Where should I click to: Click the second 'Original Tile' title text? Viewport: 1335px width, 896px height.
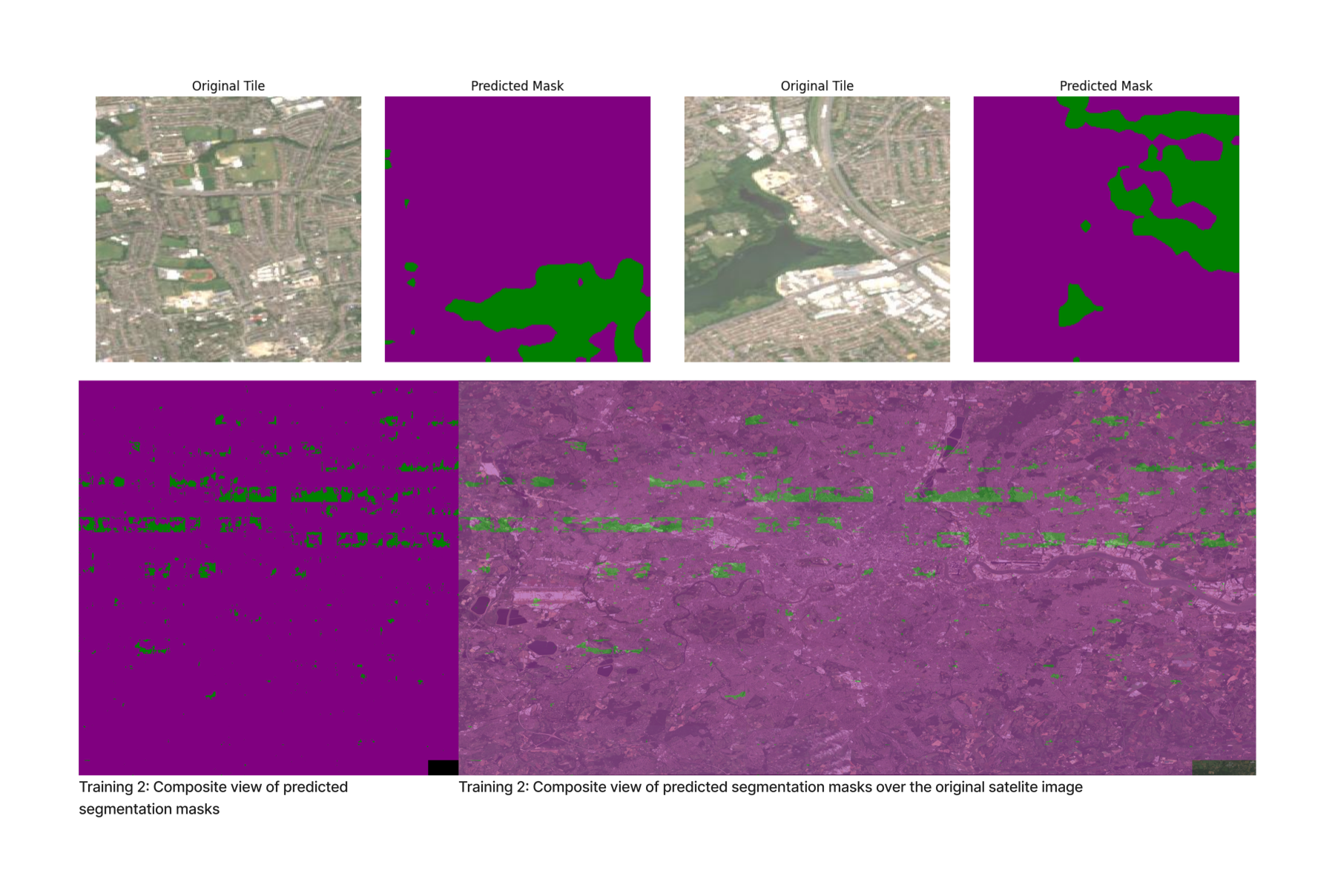coord(817,86)
